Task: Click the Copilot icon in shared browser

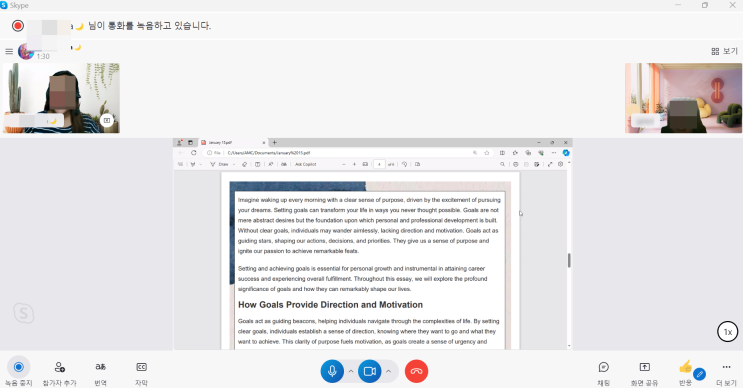Action: pyautogui.click(x=566, y=153)
